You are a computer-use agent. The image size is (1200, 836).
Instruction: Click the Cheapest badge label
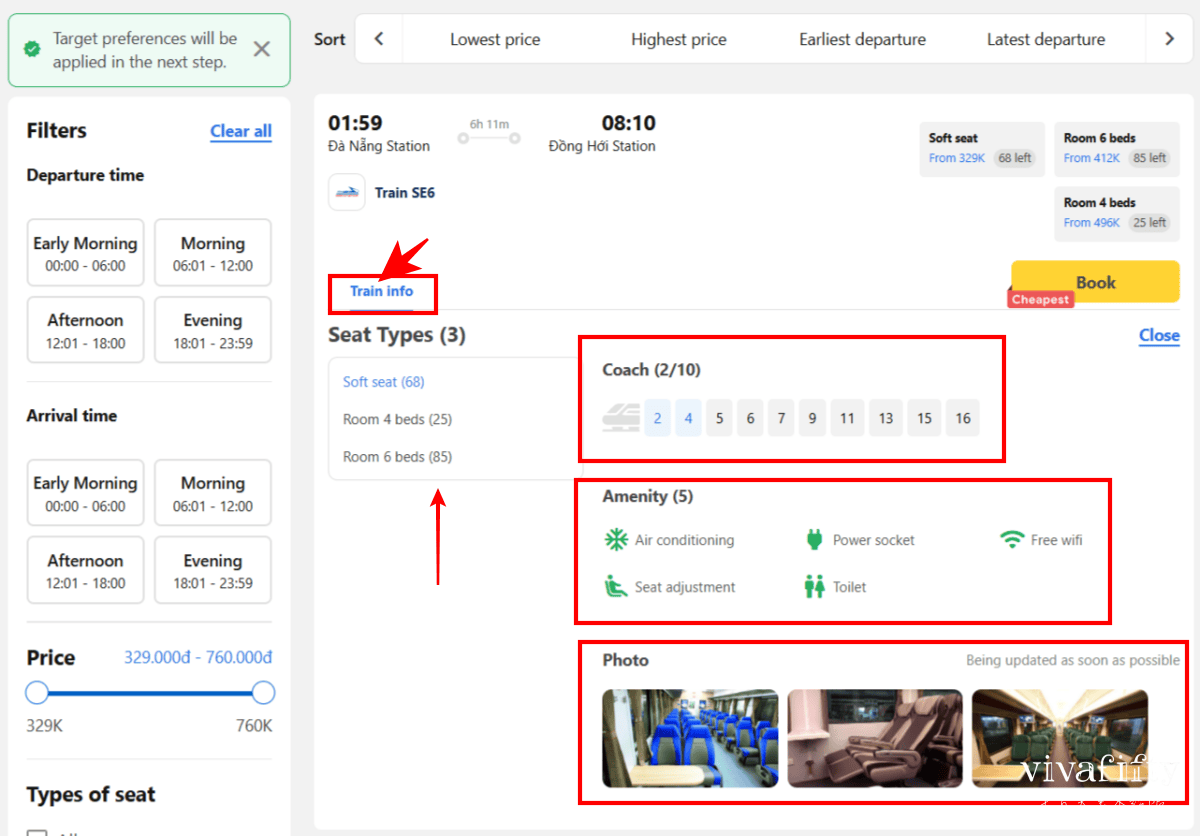click(x=1040, y=299)
